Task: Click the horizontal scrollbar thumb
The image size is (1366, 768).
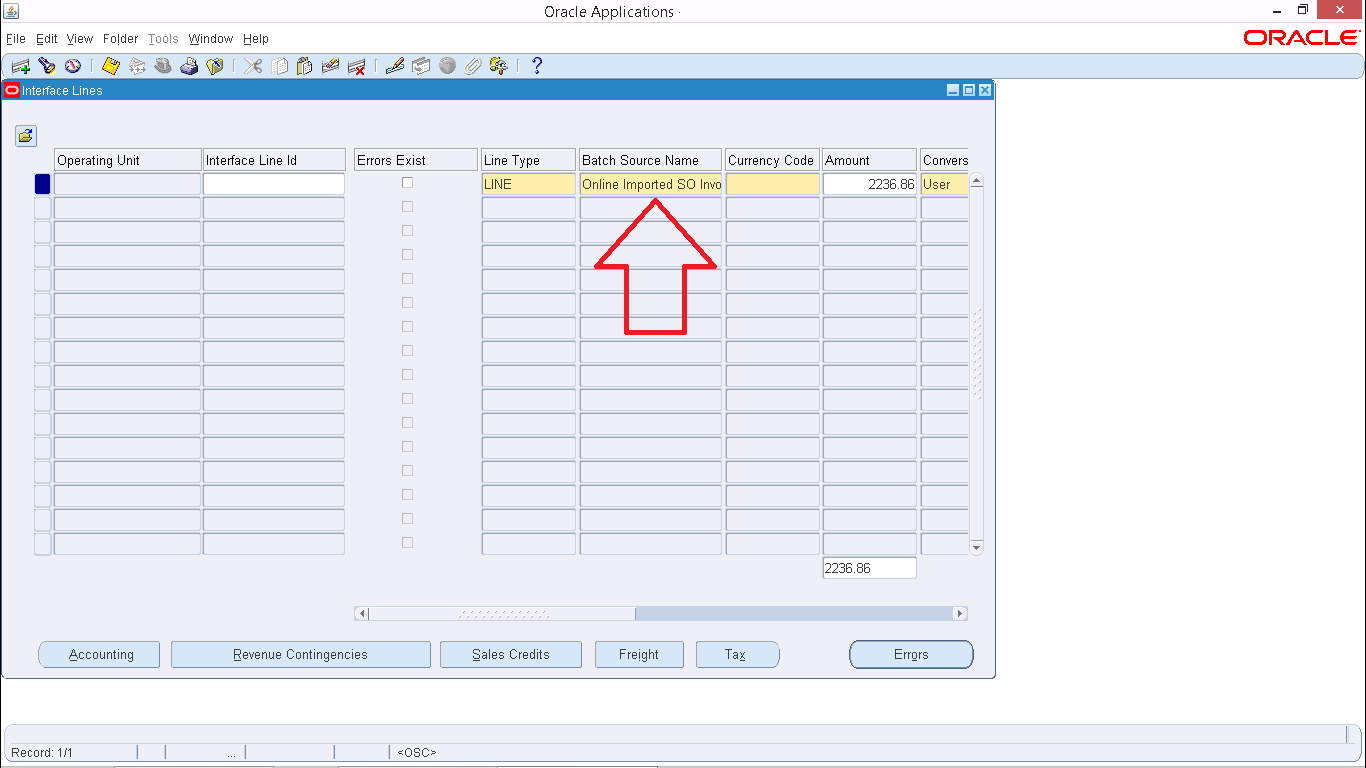Action: point(502,614)
